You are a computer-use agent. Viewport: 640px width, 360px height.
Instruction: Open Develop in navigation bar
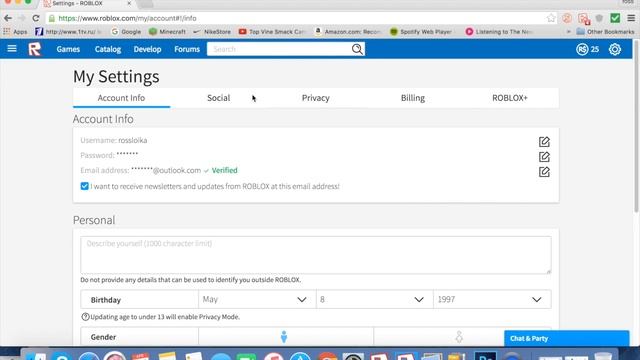coord(147,49)
